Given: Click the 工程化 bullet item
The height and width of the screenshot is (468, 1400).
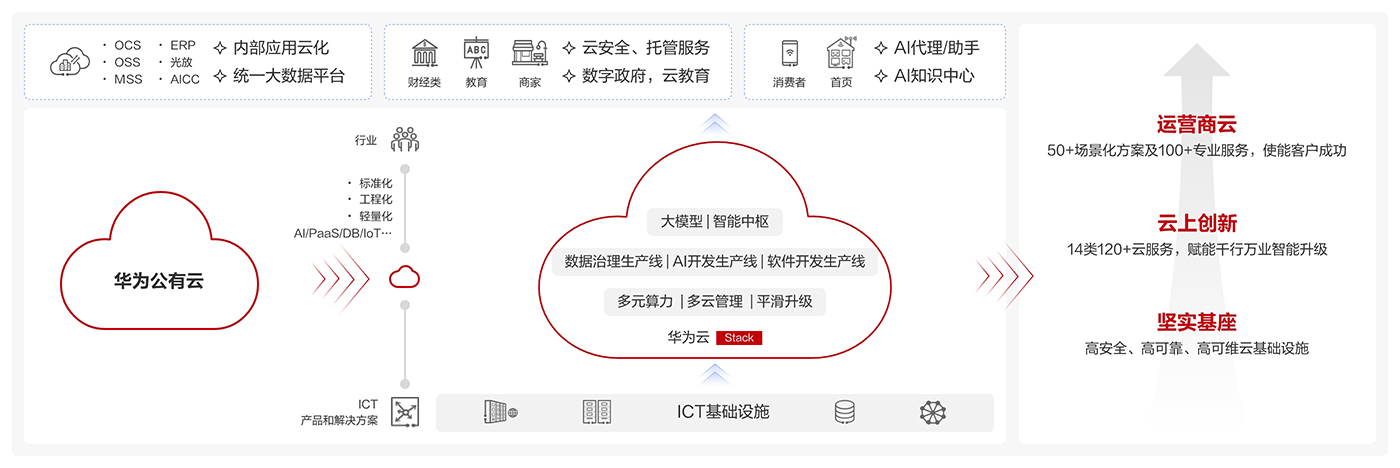Looking at the screenshot, I should click(x=376, y=199).
